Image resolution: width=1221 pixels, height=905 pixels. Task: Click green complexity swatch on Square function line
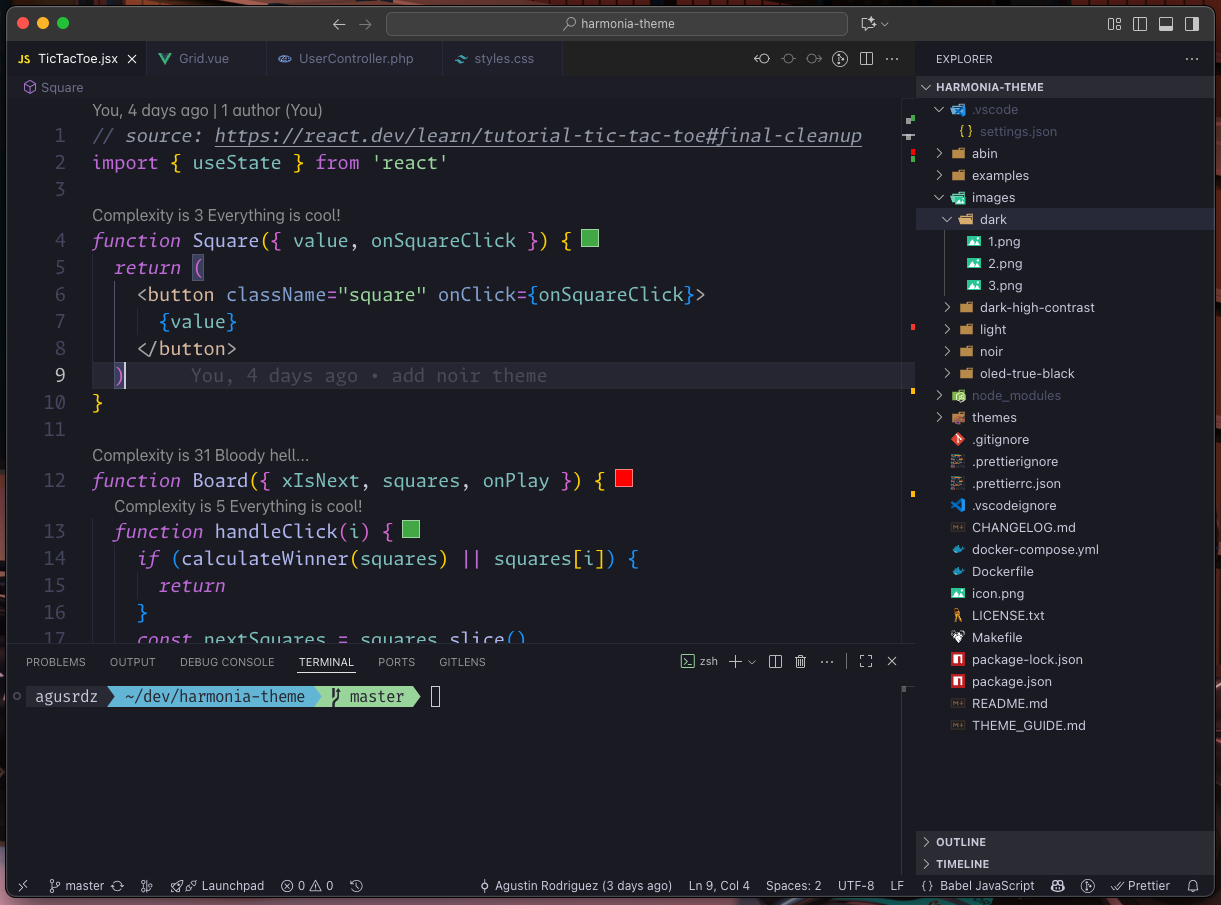pos(590,238)
